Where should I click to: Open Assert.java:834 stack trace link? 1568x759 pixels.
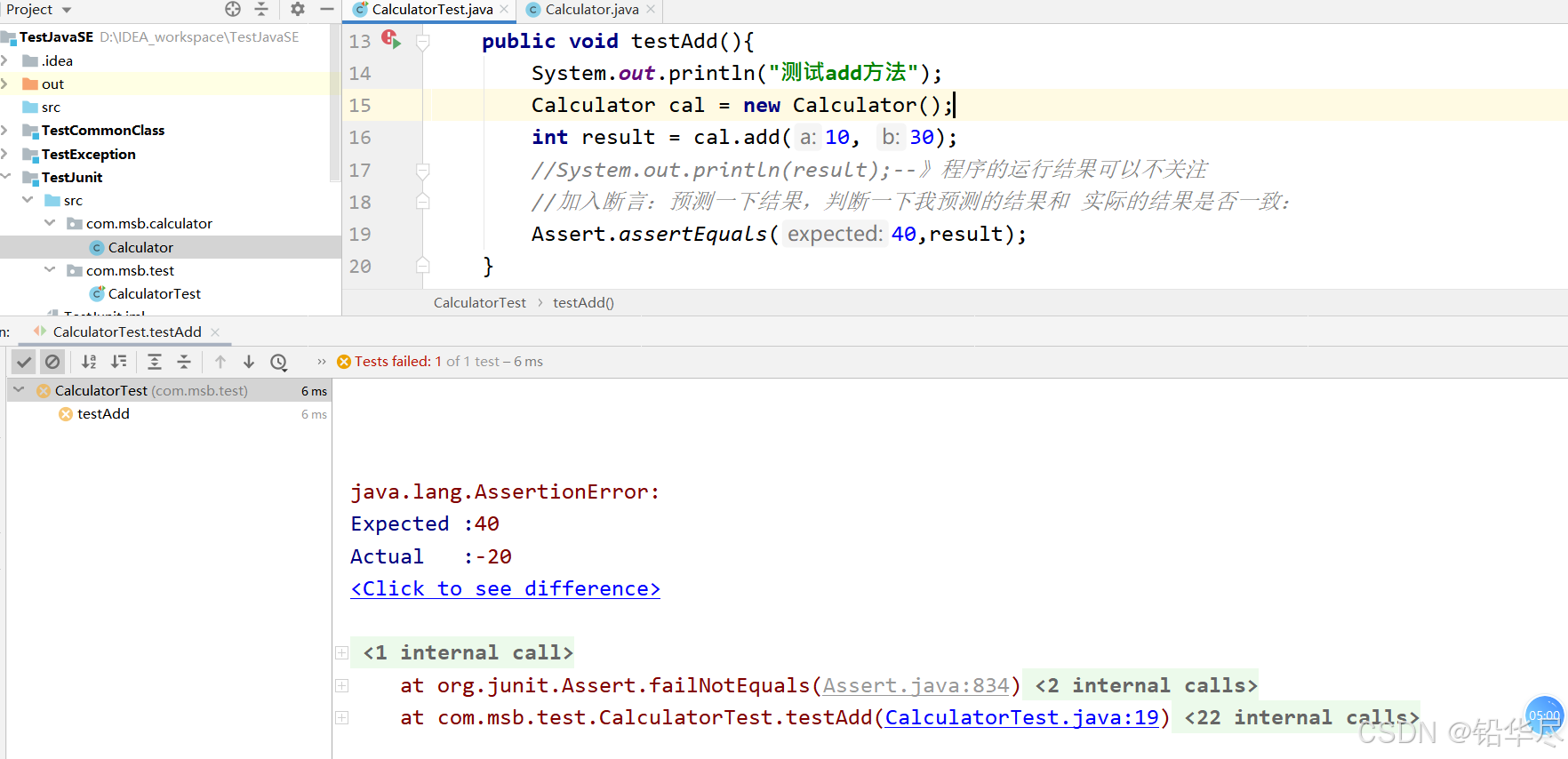pyautogui.click(x=916, y=685)
